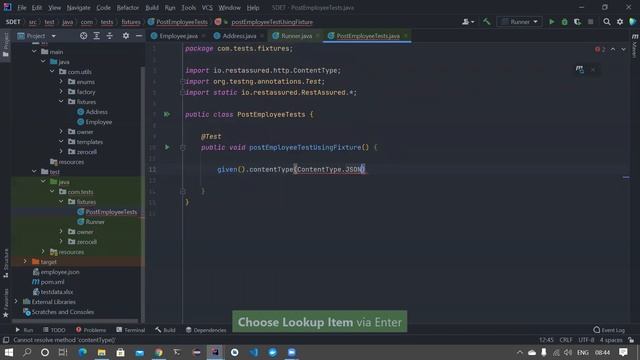Select pom.xml in project tree
640x360 pixels.
tap(52, 282)
